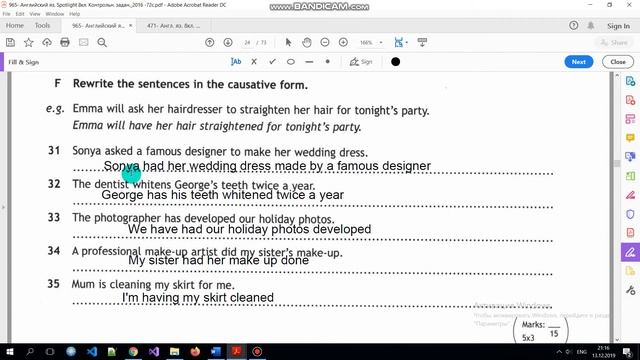640x360 pixels.
Task: Zoom out with the minus icon
Action: coord(325,42)
